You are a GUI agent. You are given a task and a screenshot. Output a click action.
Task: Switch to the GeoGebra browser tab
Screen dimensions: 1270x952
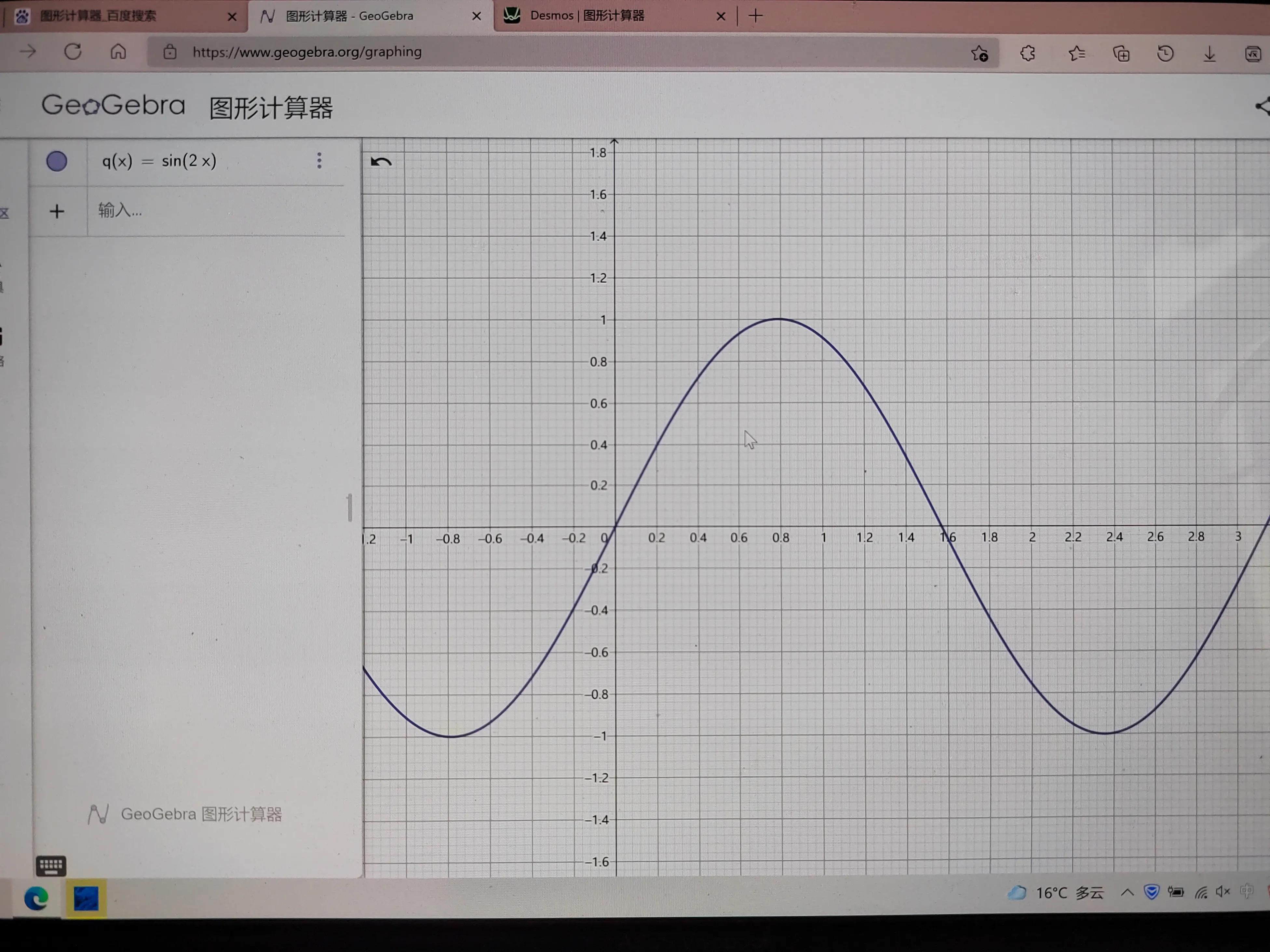370,16
